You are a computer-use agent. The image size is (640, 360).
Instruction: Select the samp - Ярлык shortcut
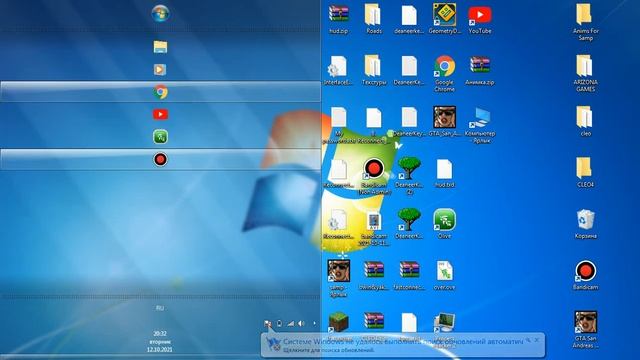pyautogui.click(x=338, y=278)
